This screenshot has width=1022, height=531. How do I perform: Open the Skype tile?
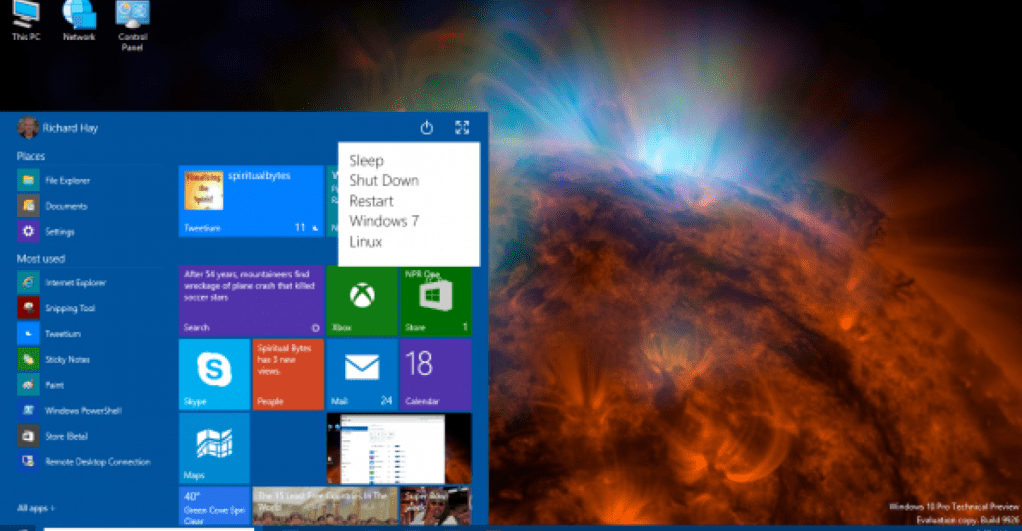(x=214, y=374)
